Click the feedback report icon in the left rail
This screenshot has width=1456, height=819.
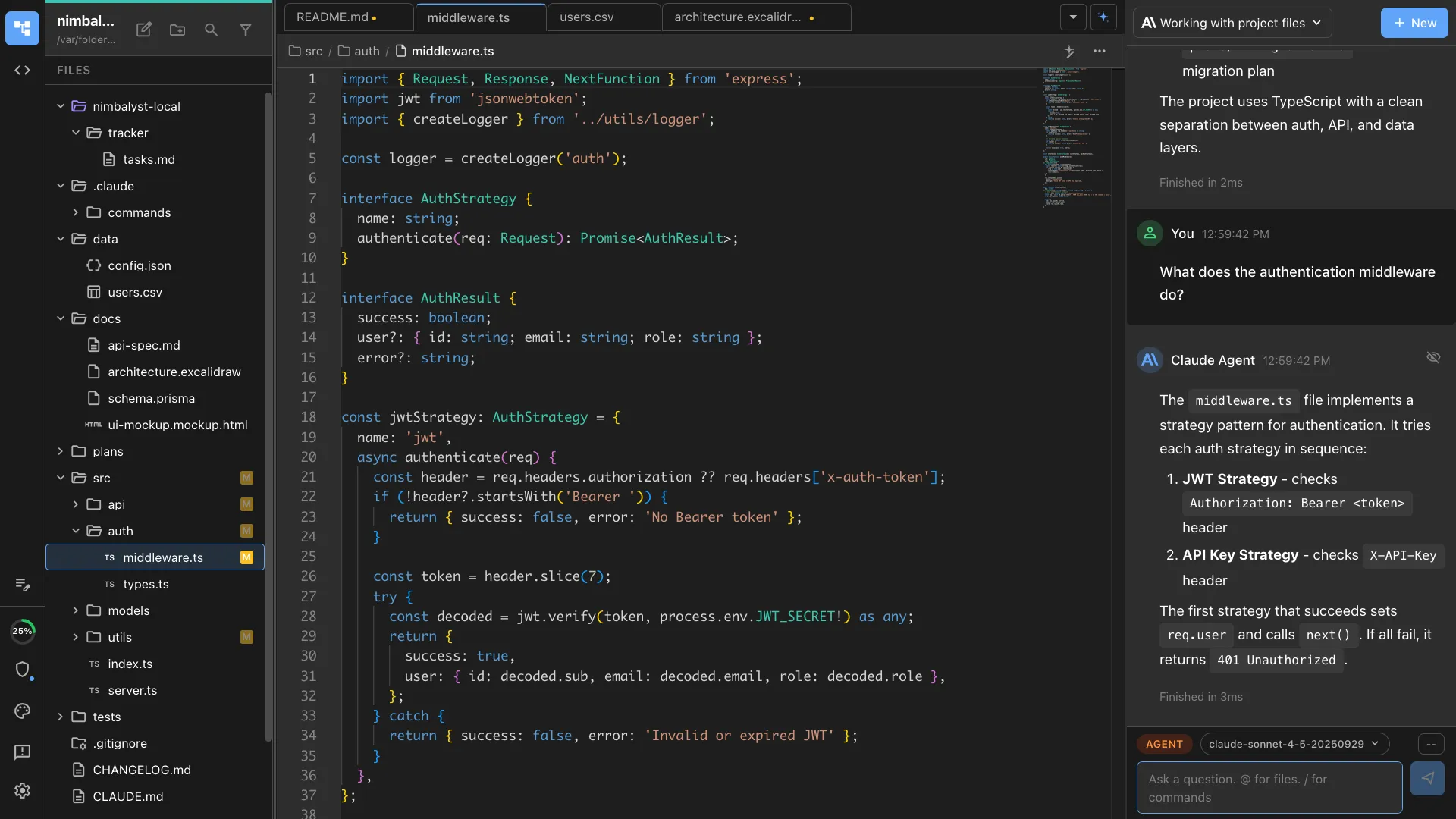coord(22,752)
